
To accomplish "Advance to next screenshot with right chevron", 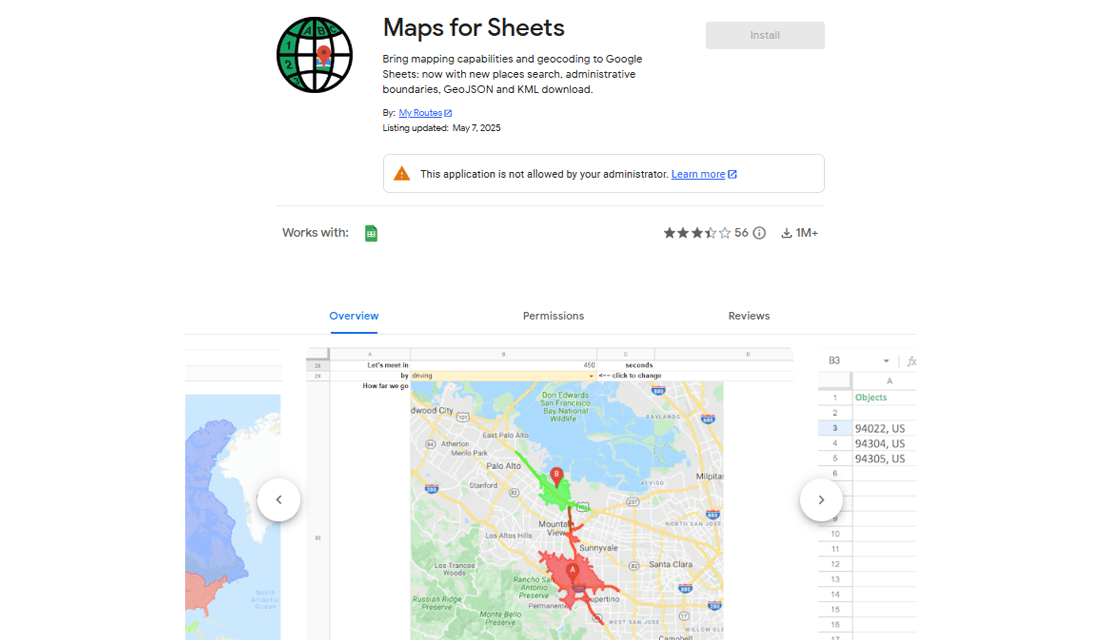I will tap(821, 499).
